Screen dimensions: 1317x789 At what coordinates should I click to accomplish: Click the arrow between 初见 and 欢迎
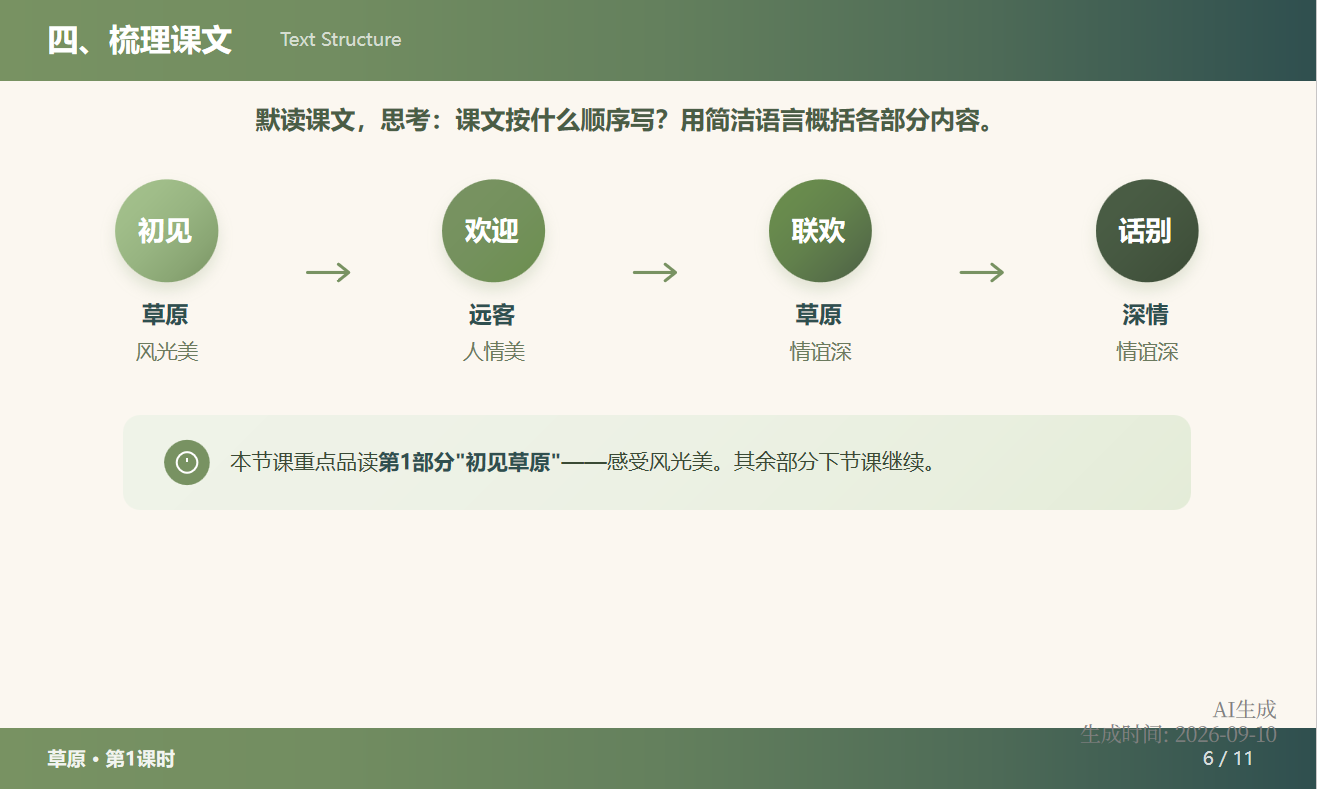(x=329, y=272)
